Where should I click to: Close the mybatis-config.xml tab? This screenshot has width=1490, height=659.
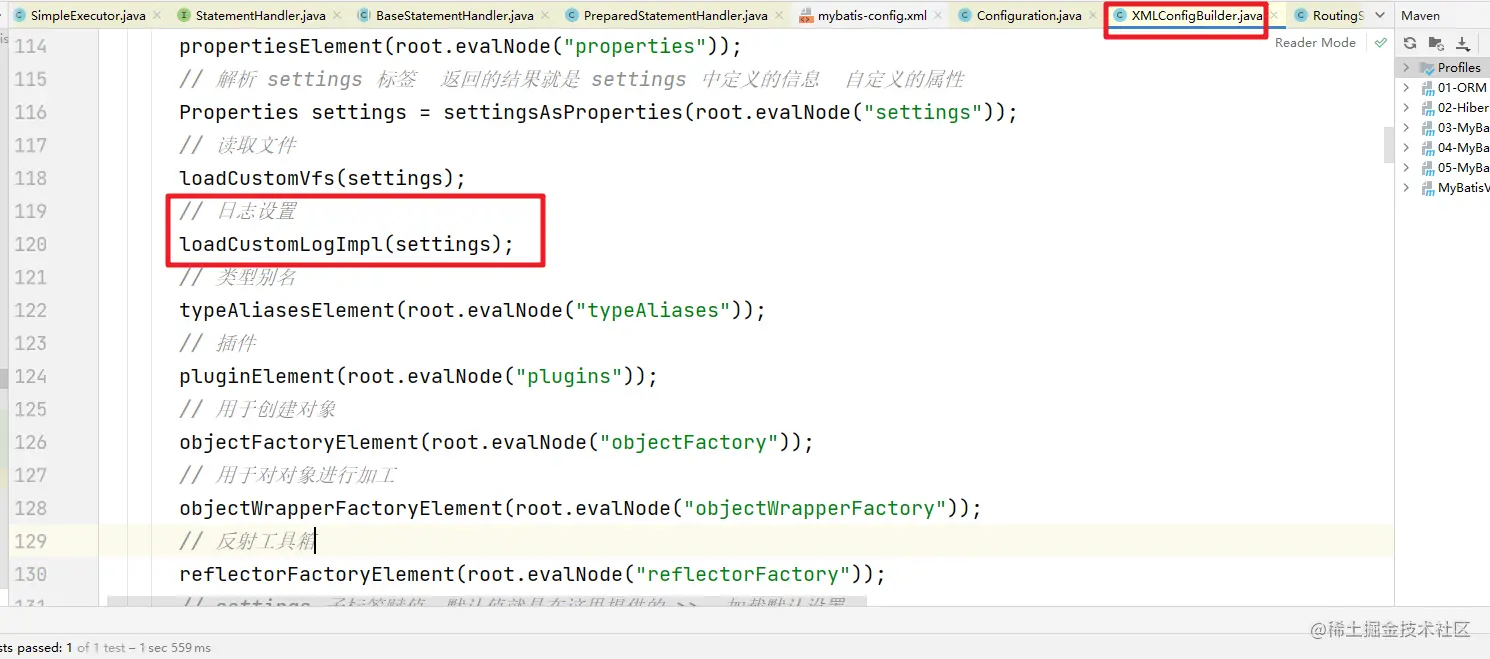click(x=937, y=16)
